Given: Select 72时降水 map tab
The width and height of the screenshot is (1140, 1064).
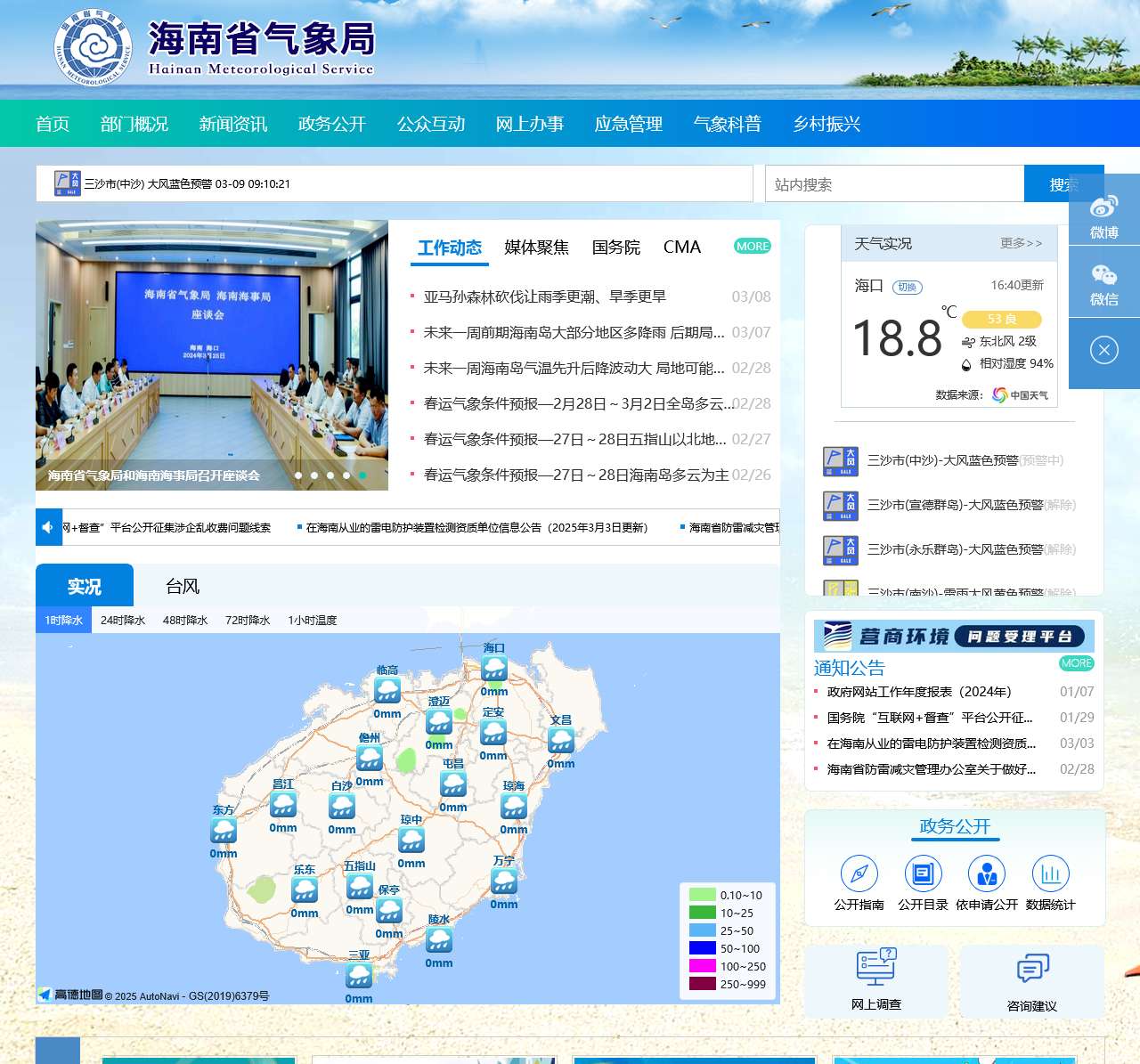Looking at the screenshot, I should pyautogui.click(x=248, y=621).
